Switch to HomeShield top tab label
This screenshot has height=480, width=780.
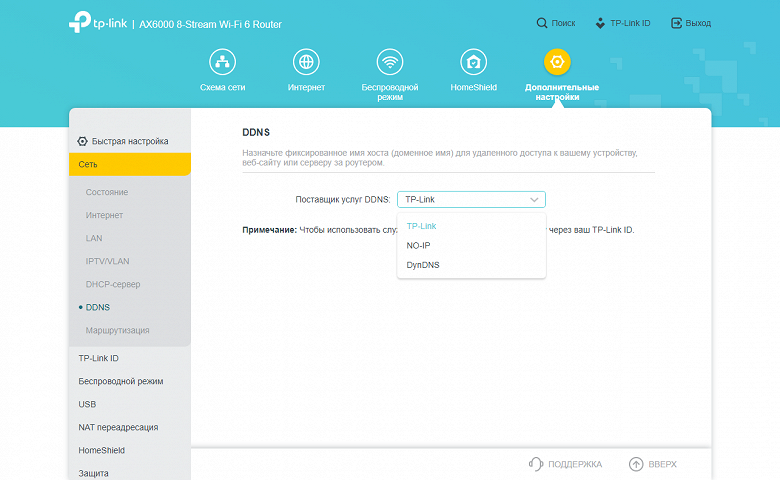[474, 87]
